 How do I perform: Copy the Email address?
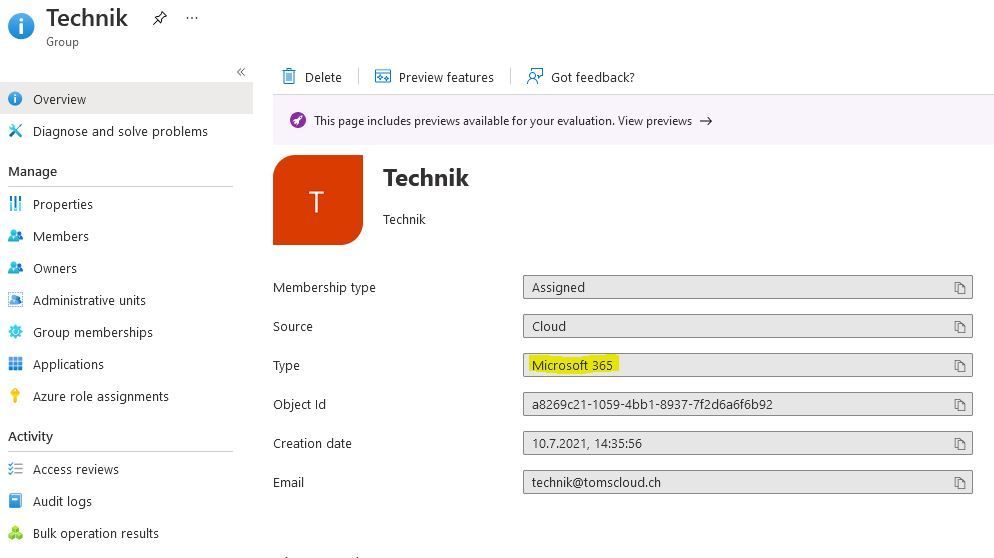[x=960, y=483]
